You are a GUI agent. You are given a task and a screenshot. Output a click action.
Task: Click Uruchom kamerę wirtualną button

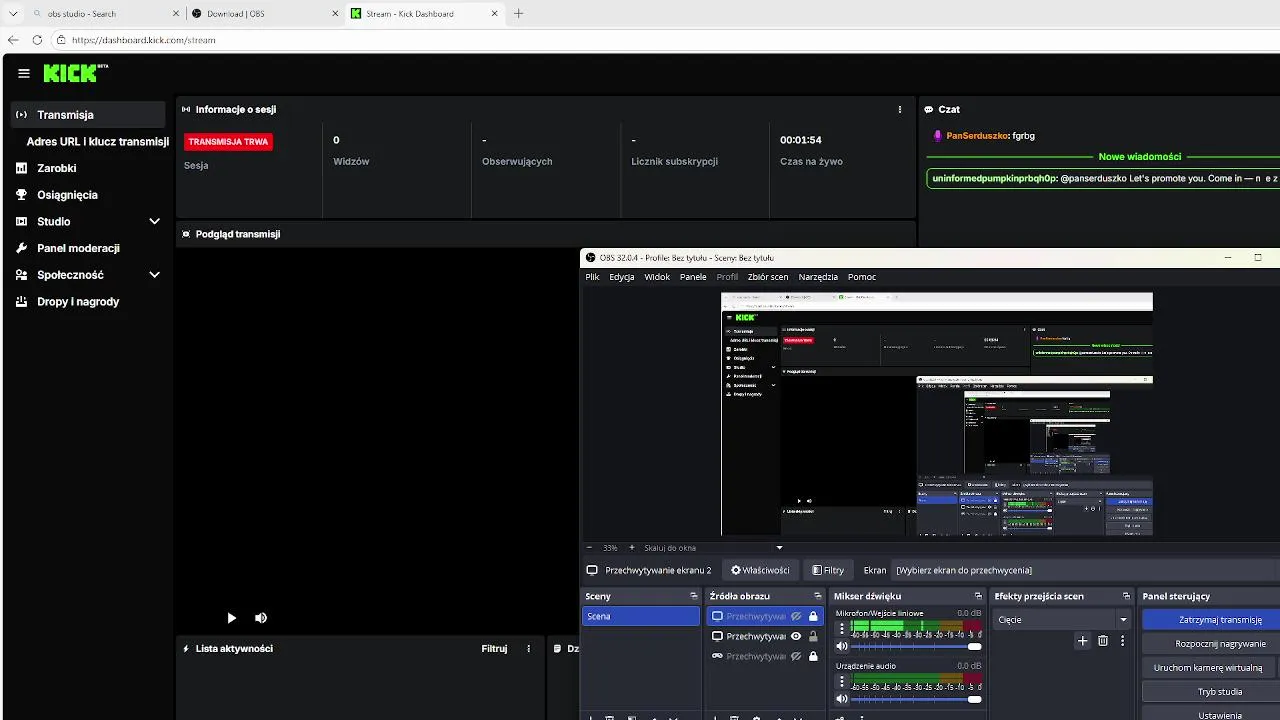pyautogui.click(x=1211, y=668)
